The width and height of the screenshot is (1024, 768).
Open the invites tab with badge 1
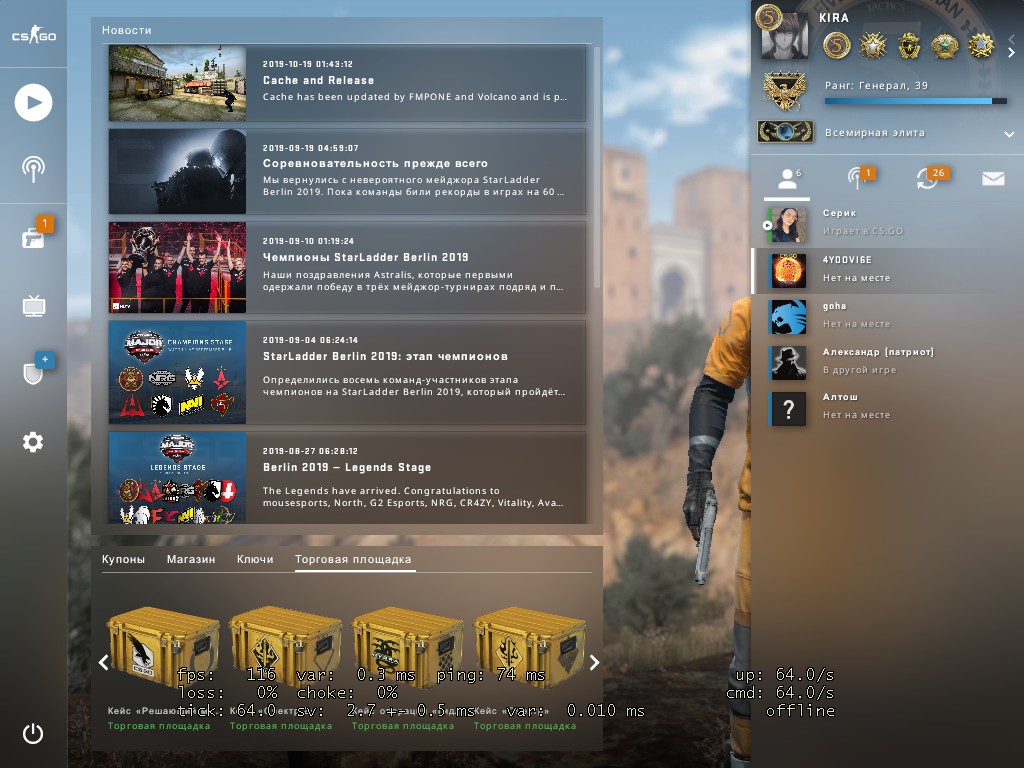point(859,178)
